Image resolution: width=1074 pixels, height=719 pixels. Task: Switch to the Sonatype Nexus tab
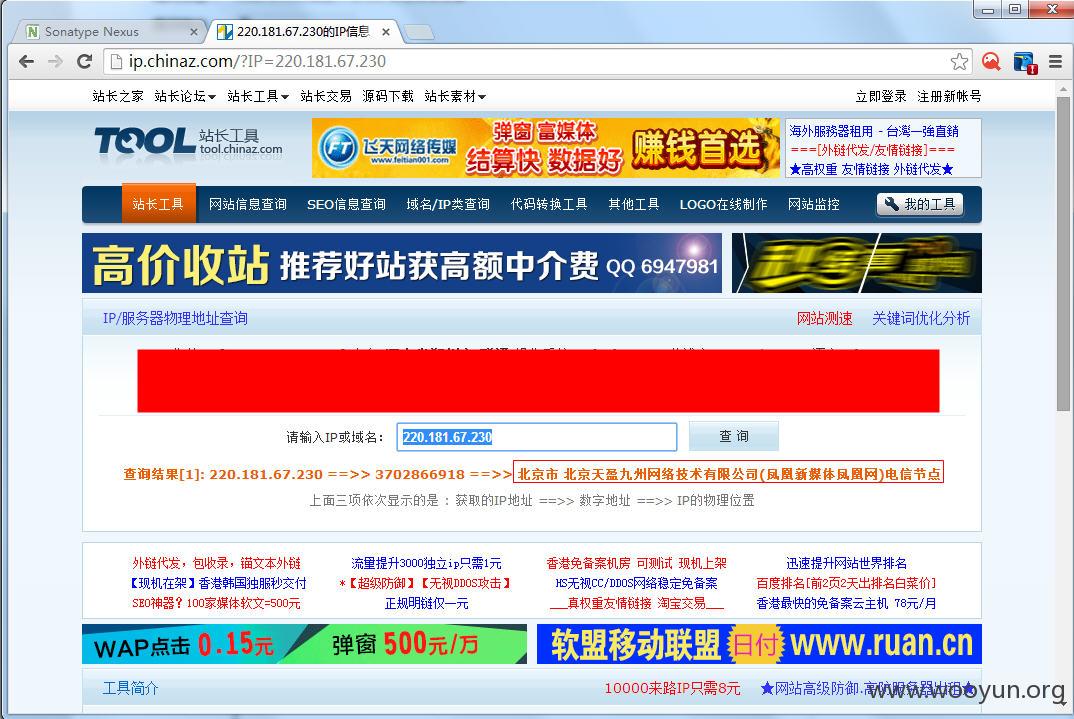pos(110,31)
